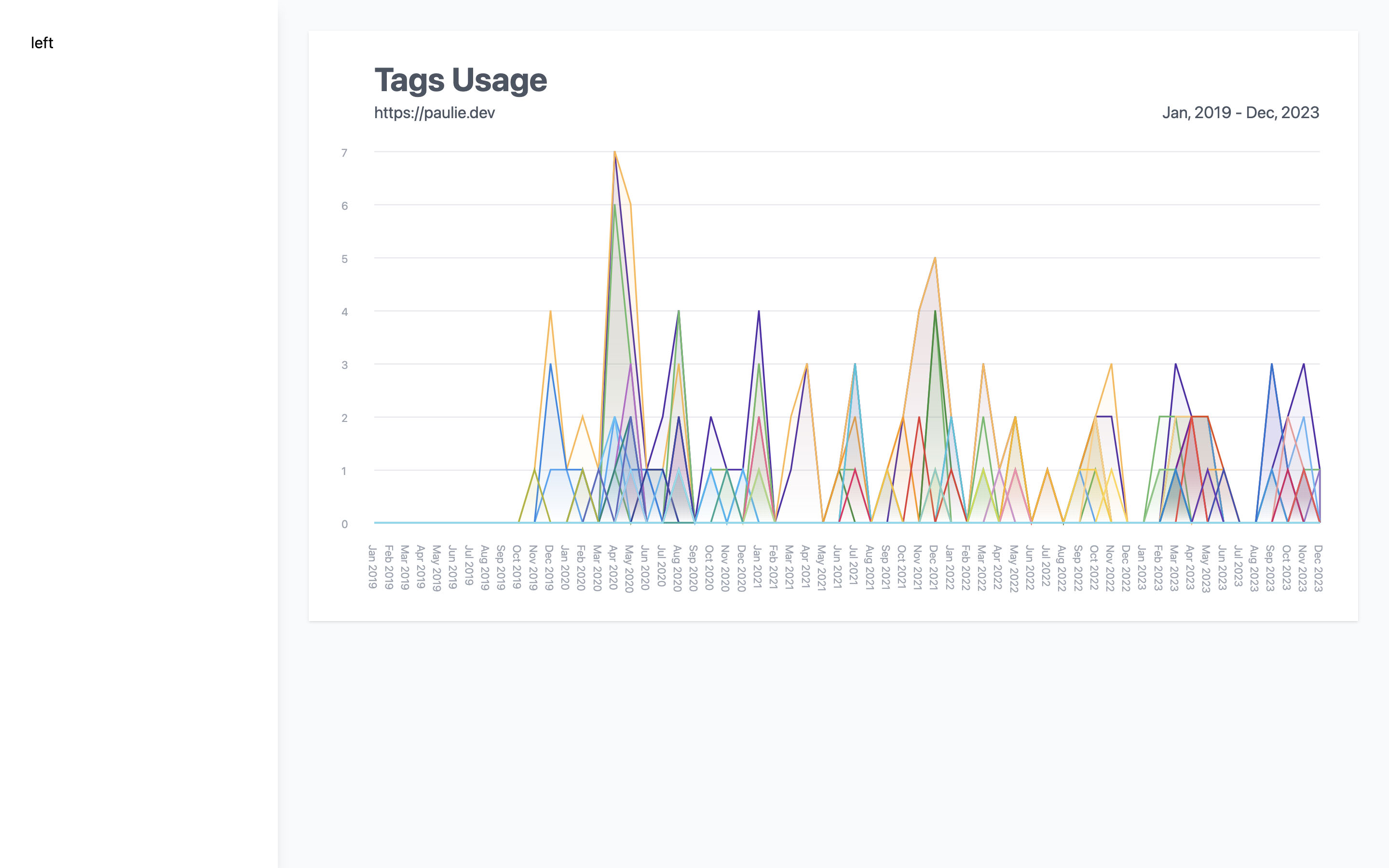Click the orange peak at 5 near Dec 2021
The image size is (1389, 868).
[935, 258]
